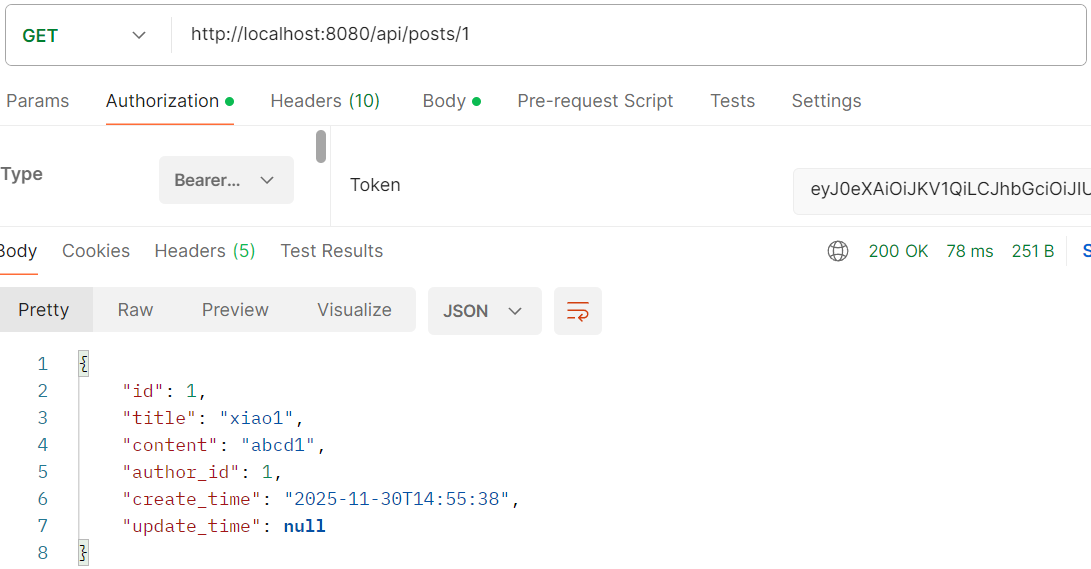The image size is (1091, 569).
Task: Toggle the wrap lines icon
Action: point(578,311)
